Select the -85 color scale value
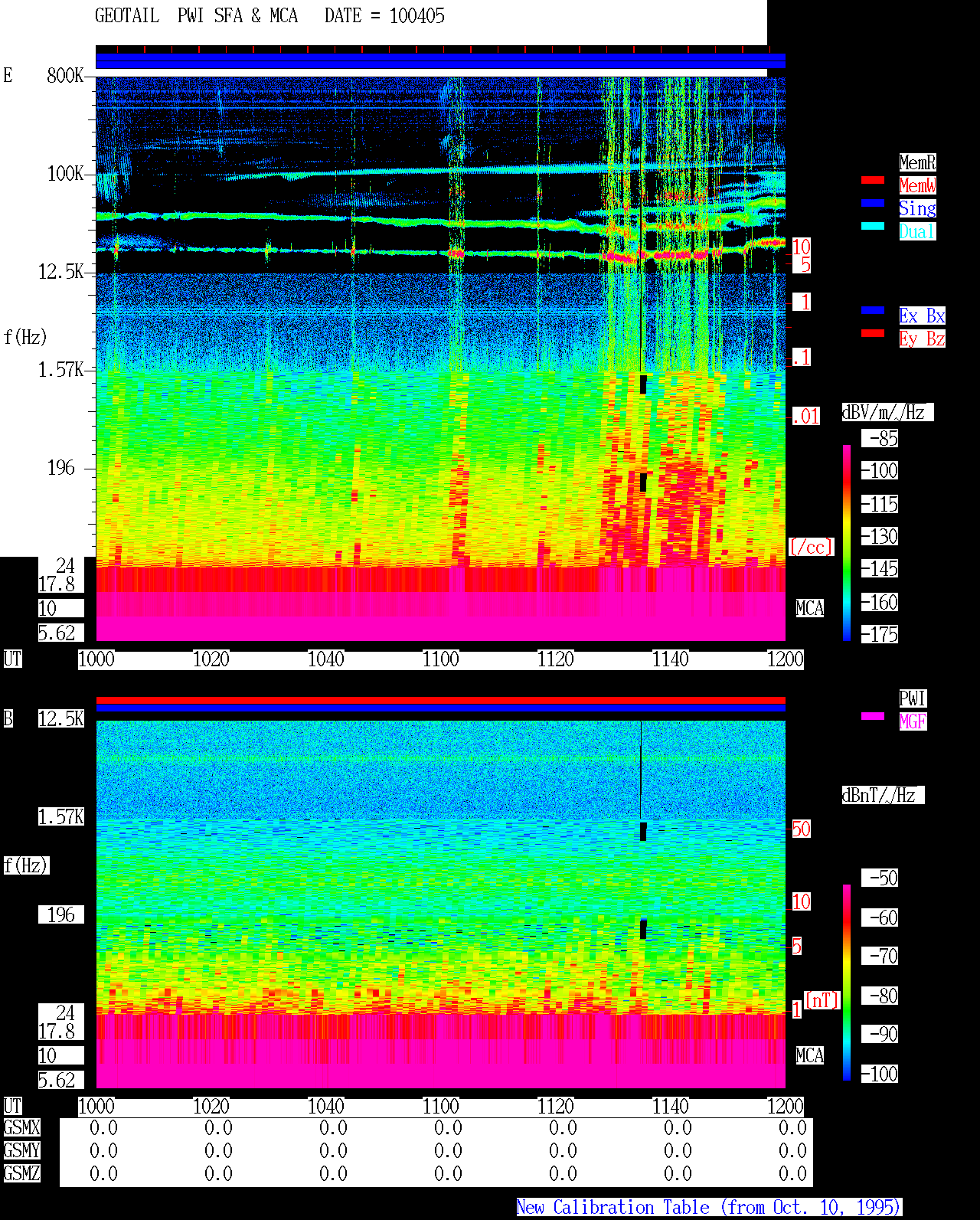 coord(880,438)
